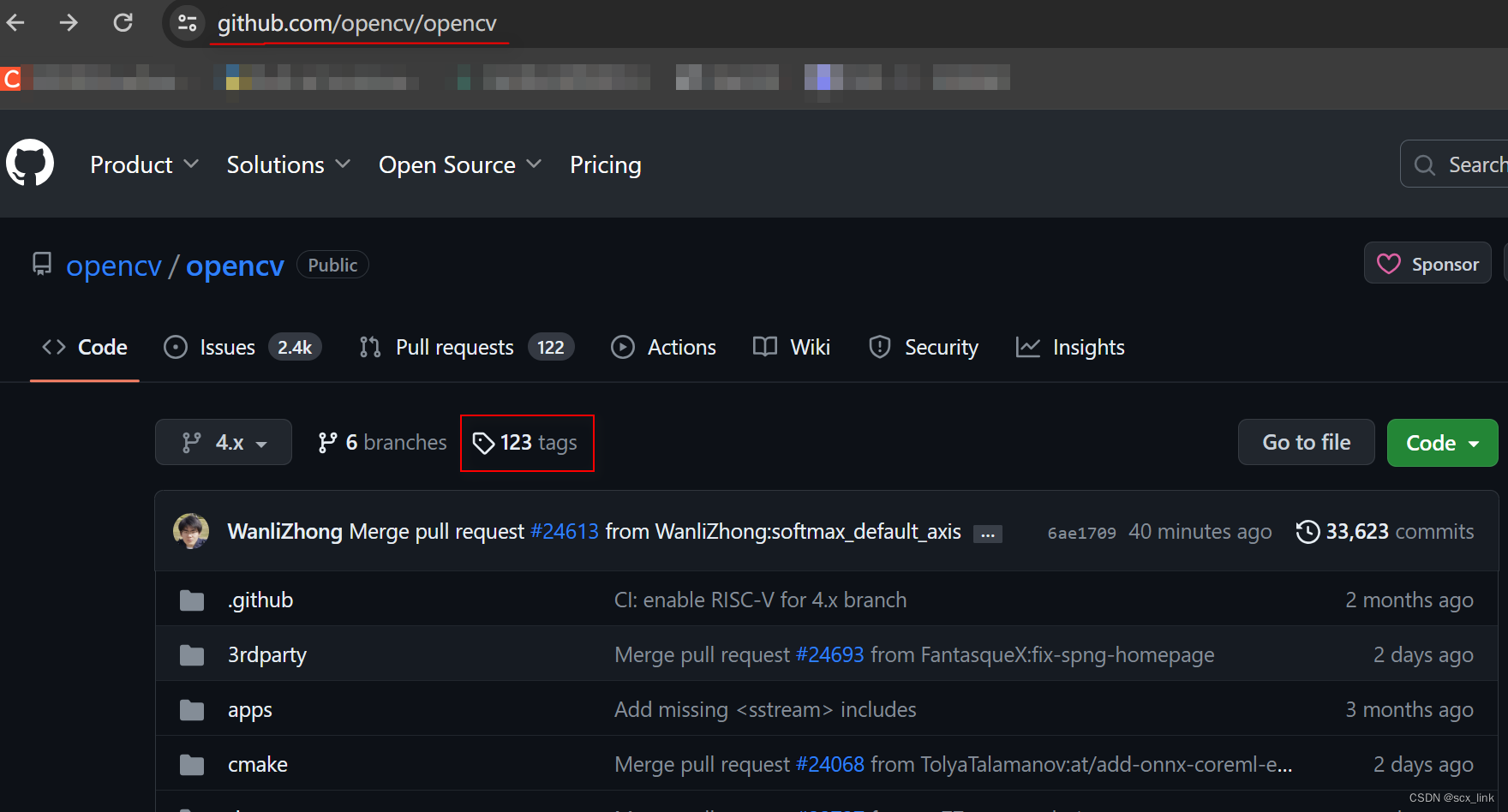Click '3 months ago' timestamp in apps row
The width and height of the screenshot is (1508, 812).
(x=1409, y=709)
